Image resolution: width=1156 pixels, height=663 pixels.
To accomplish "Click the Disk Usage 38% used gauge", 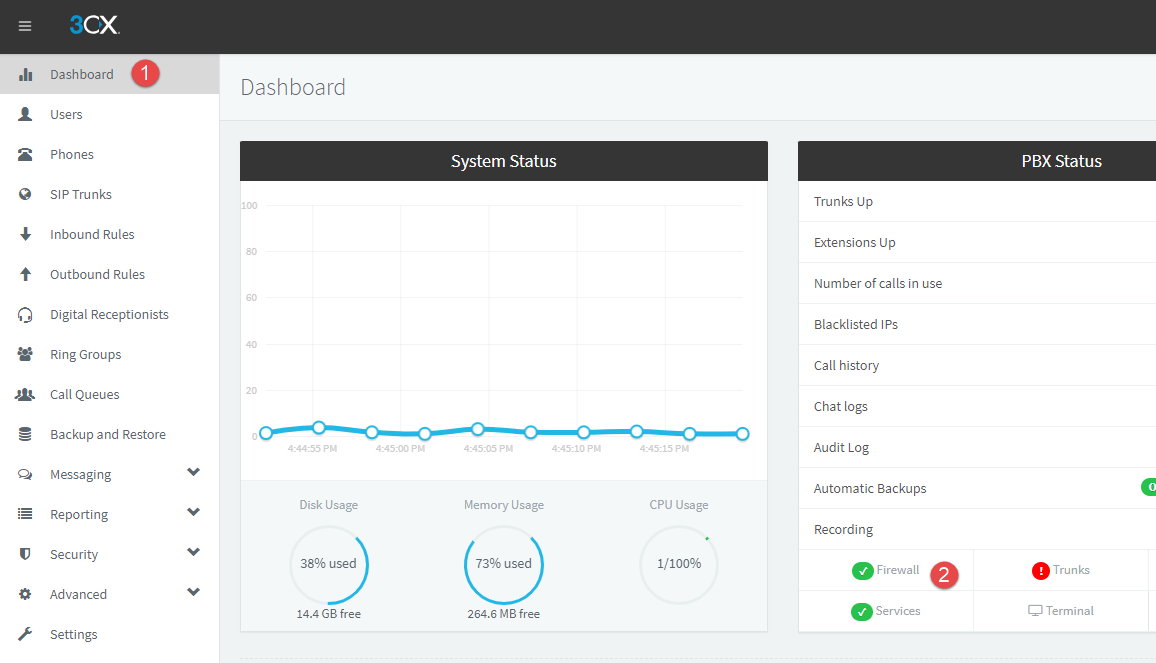I will click(x=329, y=565).
